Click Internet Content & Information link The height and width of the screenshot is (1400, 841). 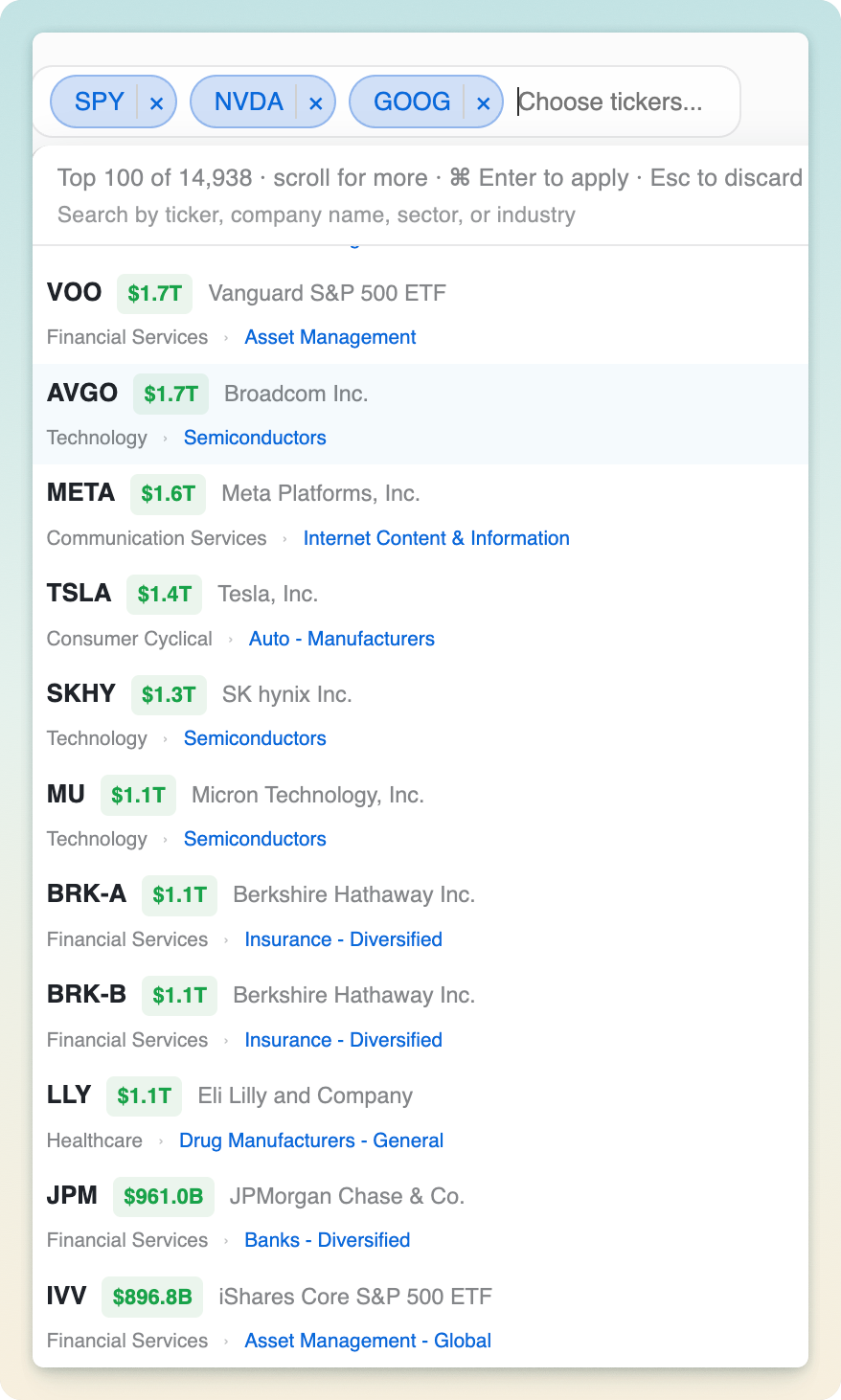(437, 538)
